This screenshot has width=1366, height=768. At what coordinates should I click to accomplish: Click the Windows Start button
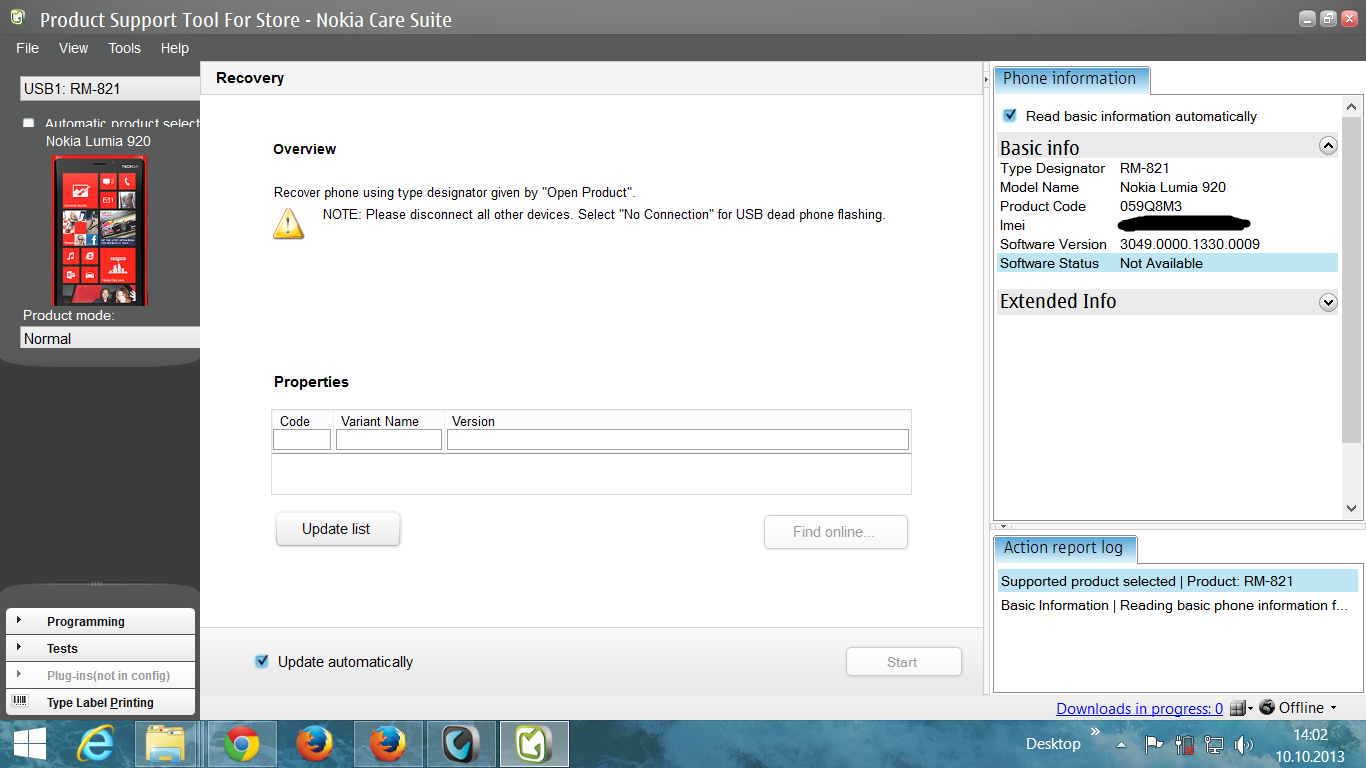(x=29, y=744)
